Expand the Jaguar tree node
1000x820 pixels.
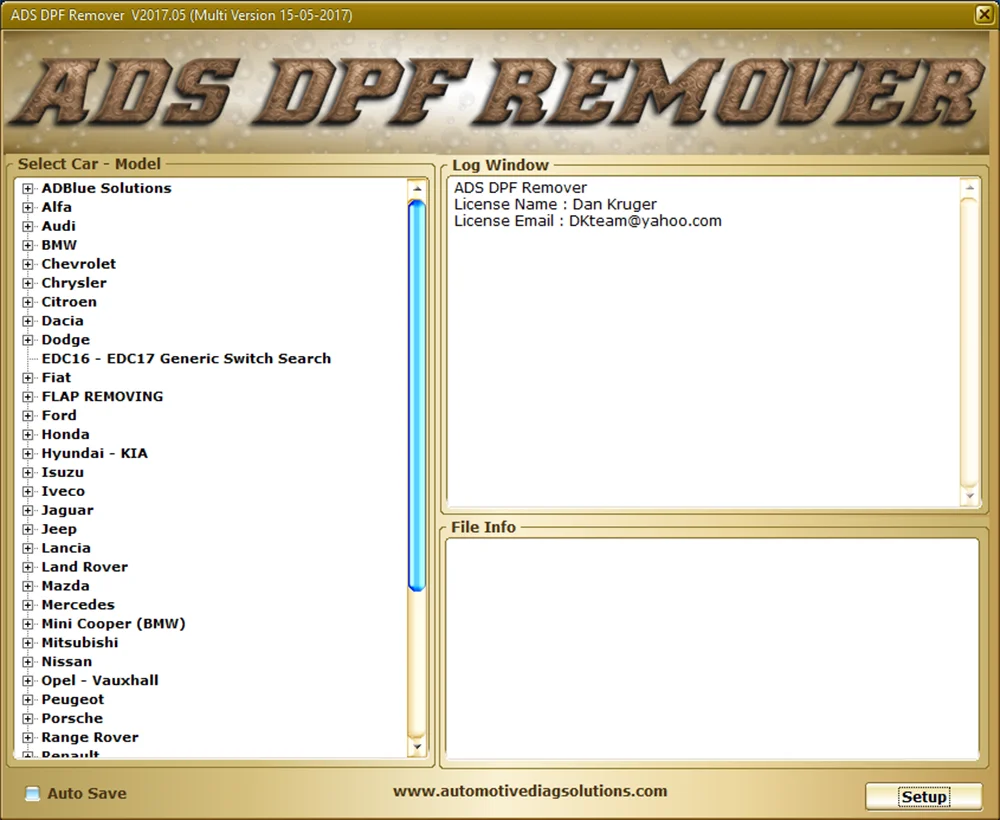pos(27,510)
